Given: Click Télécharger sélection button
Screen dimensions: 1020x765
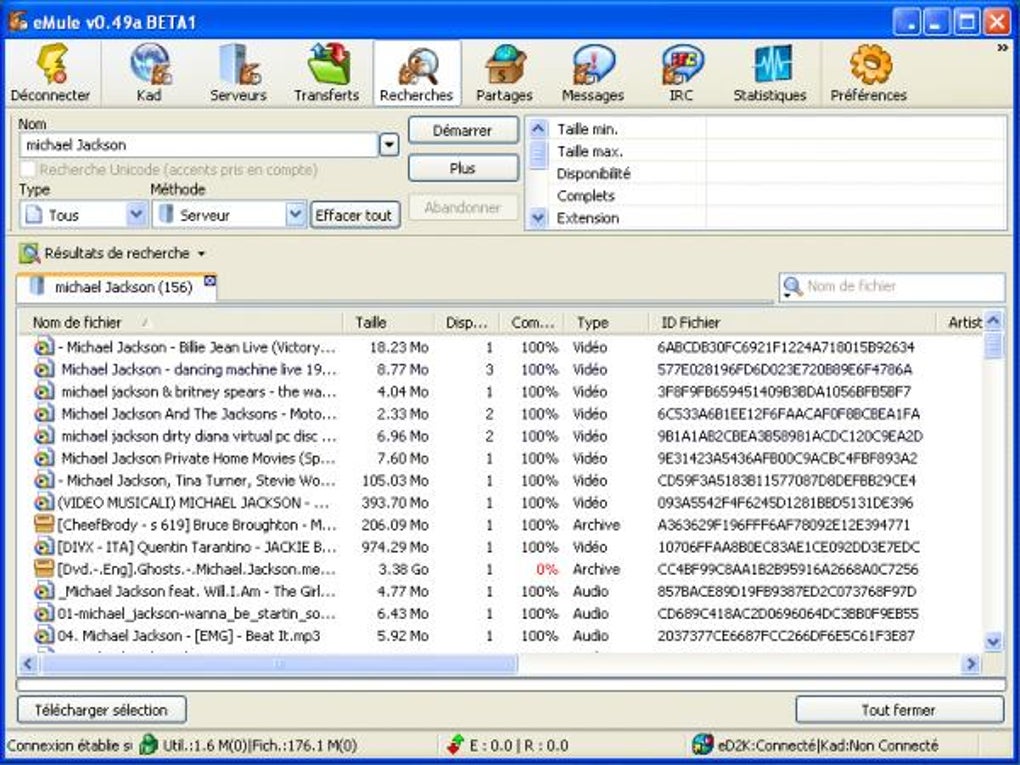Looking at the screenshot, I should pos(101,710).
